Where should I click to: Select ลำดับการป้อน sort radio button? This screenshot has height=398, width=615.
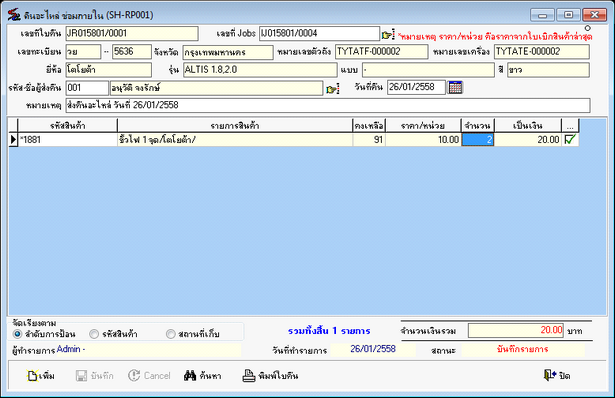pyautogui.click(x=17, y=334)
